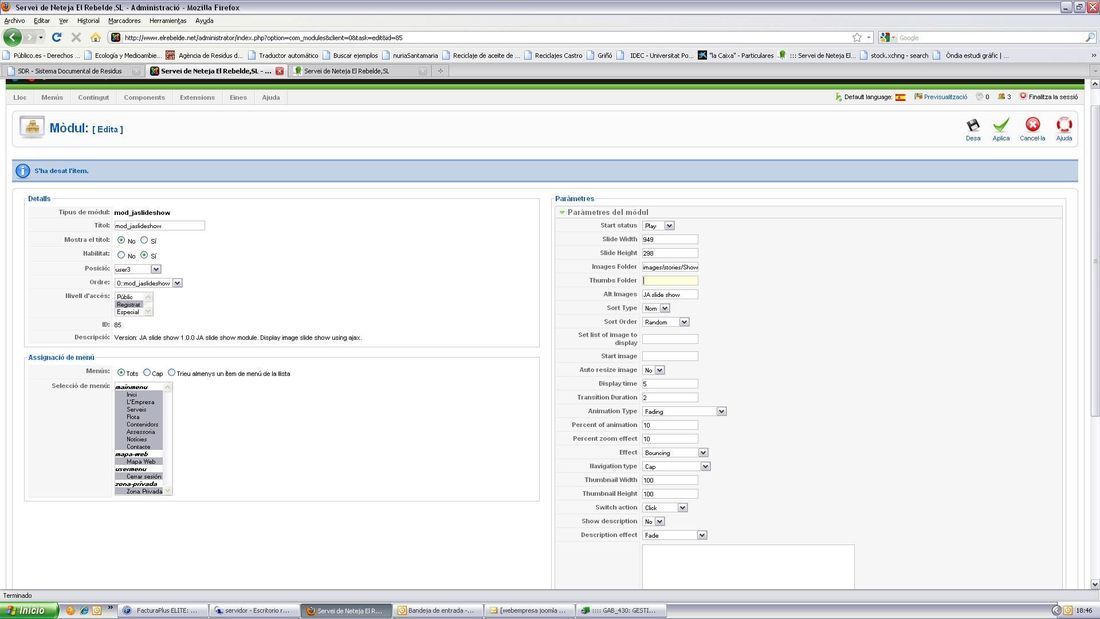Select No for Habilitat

point(121,255)
